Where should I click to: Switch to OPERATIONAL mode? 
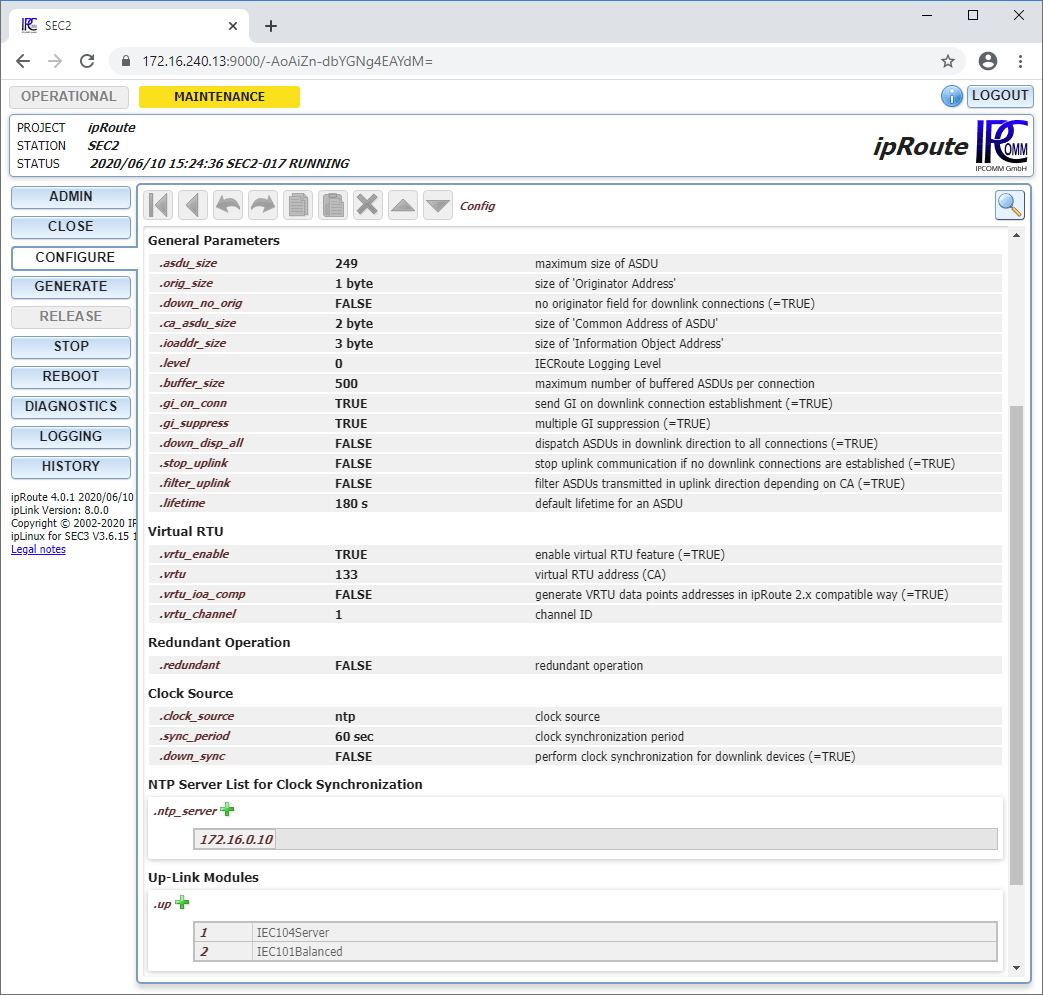[x=69, y=97]
